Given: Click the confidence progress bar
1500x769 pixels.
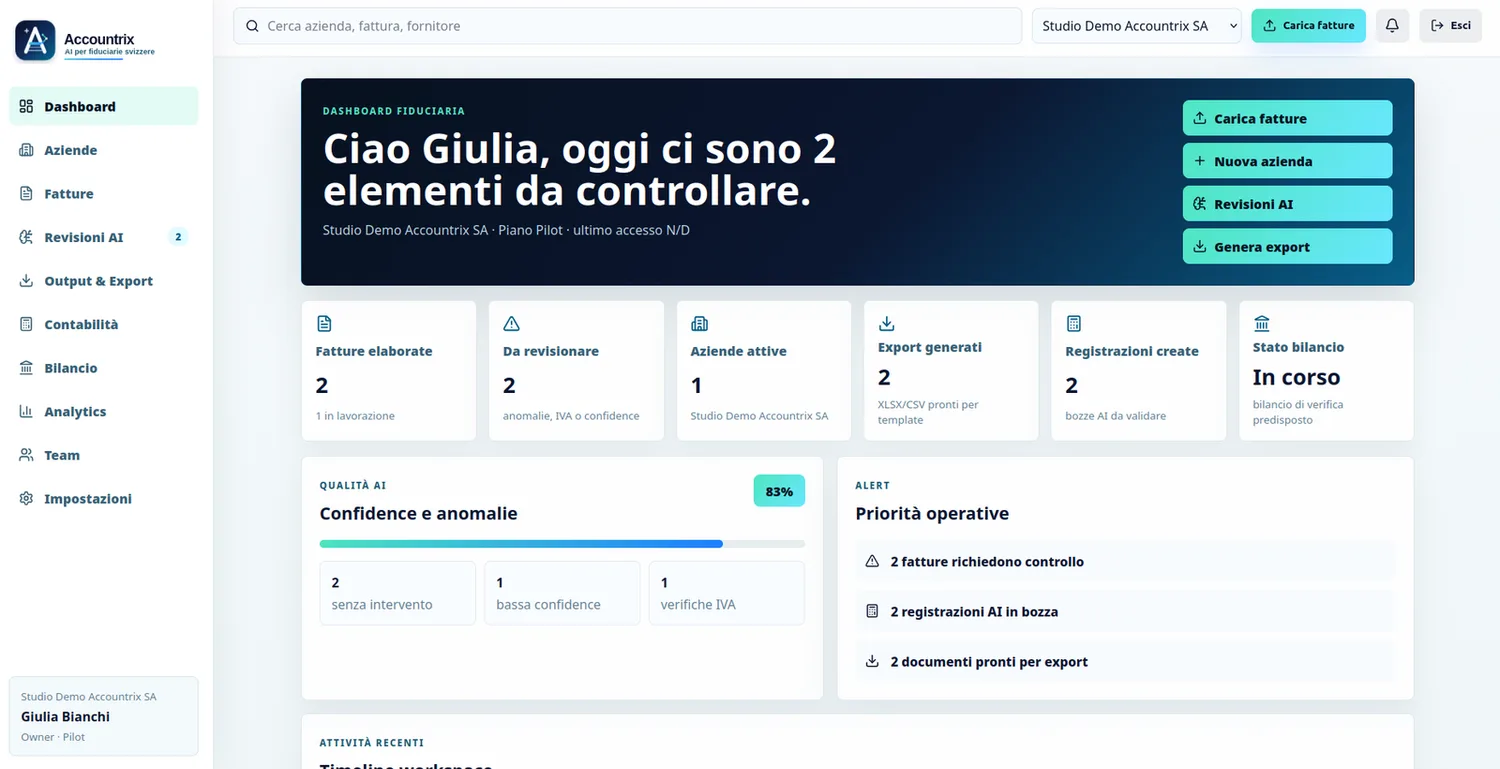Looking at the screenshot, I should pos(562,544).
